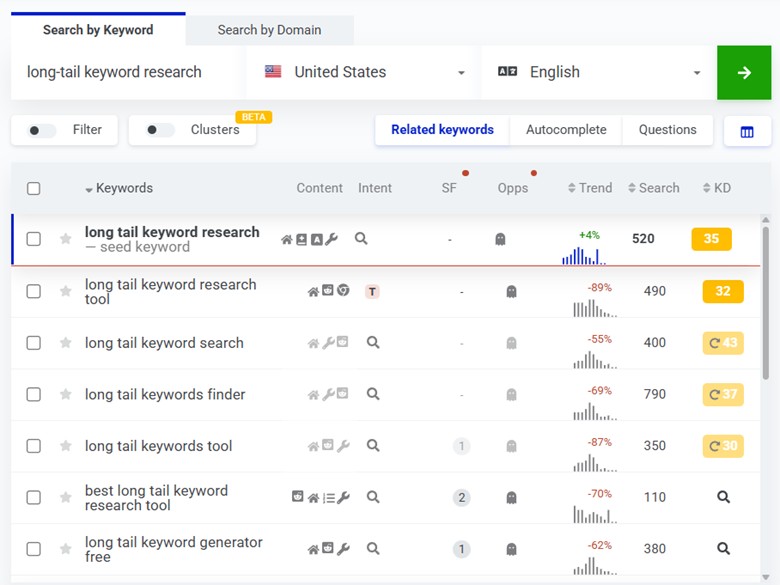Star 'long tail keyword generator free' row
This screenshot has width=780, height=585.
(65, 549)
